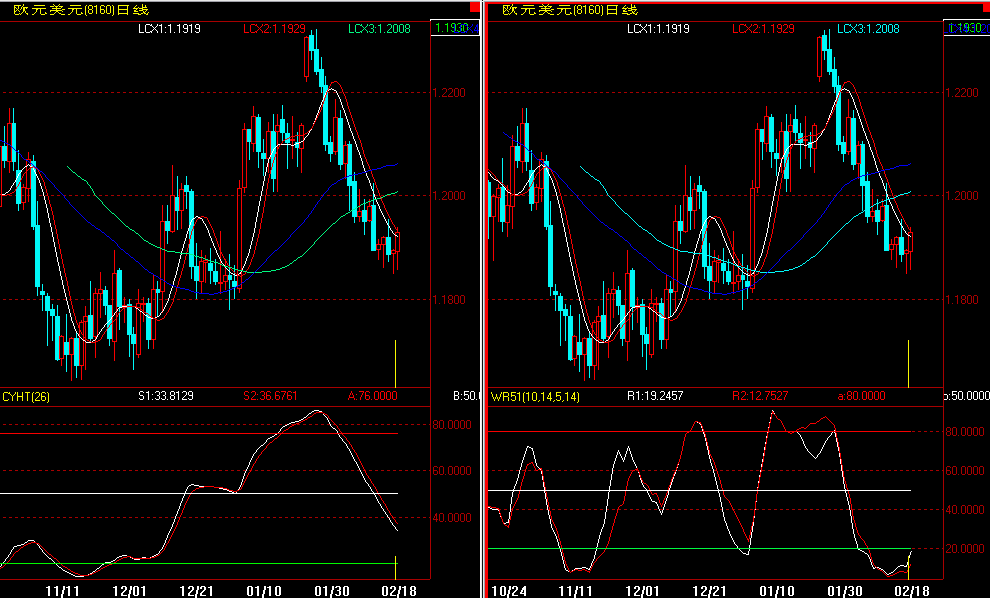Click 1.1800 price level on right chart axis
This screenshot has height=598, width=990.
(x=962, y=300)
